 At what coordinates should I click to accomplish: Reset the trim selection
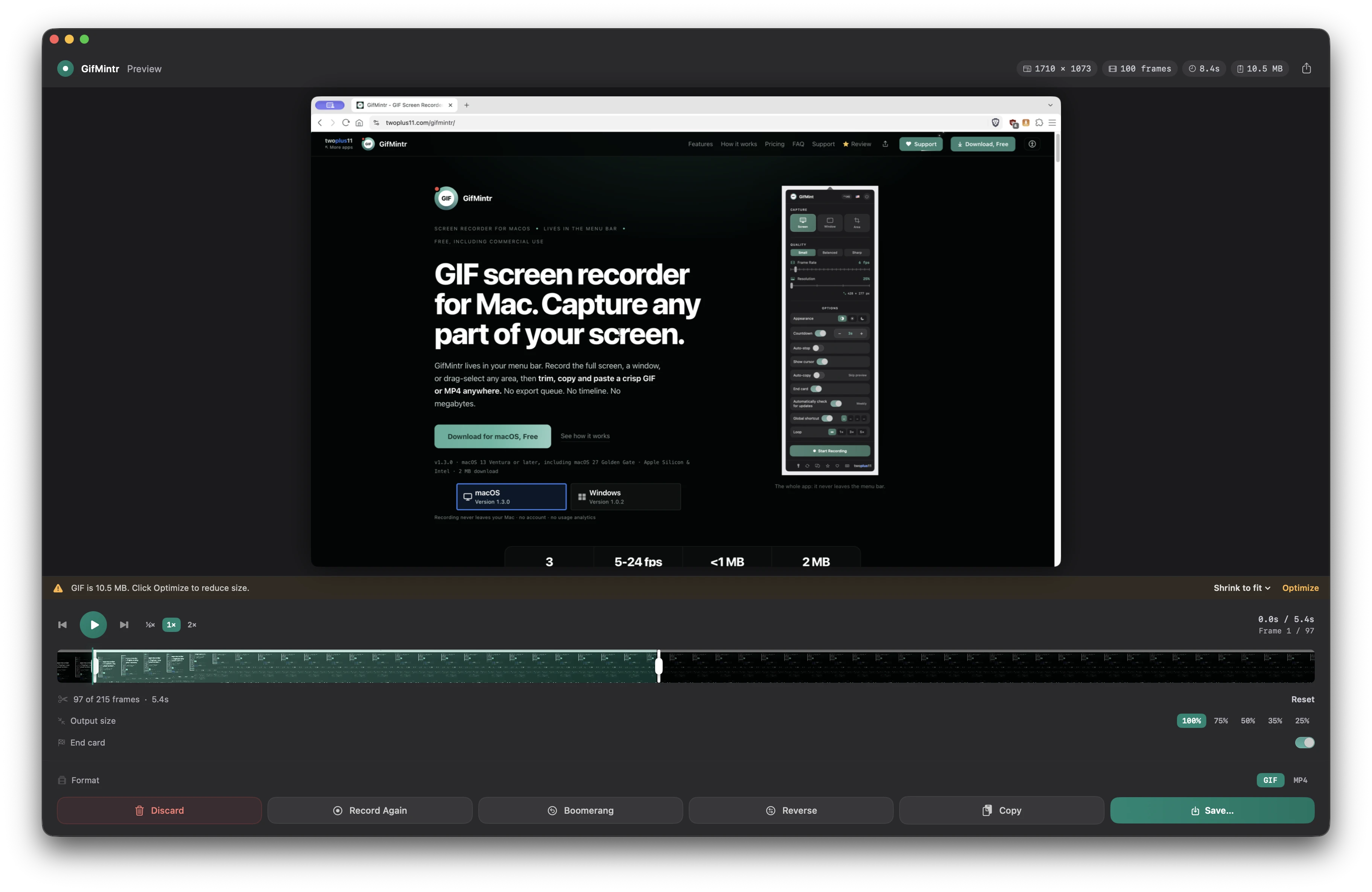1302,699
